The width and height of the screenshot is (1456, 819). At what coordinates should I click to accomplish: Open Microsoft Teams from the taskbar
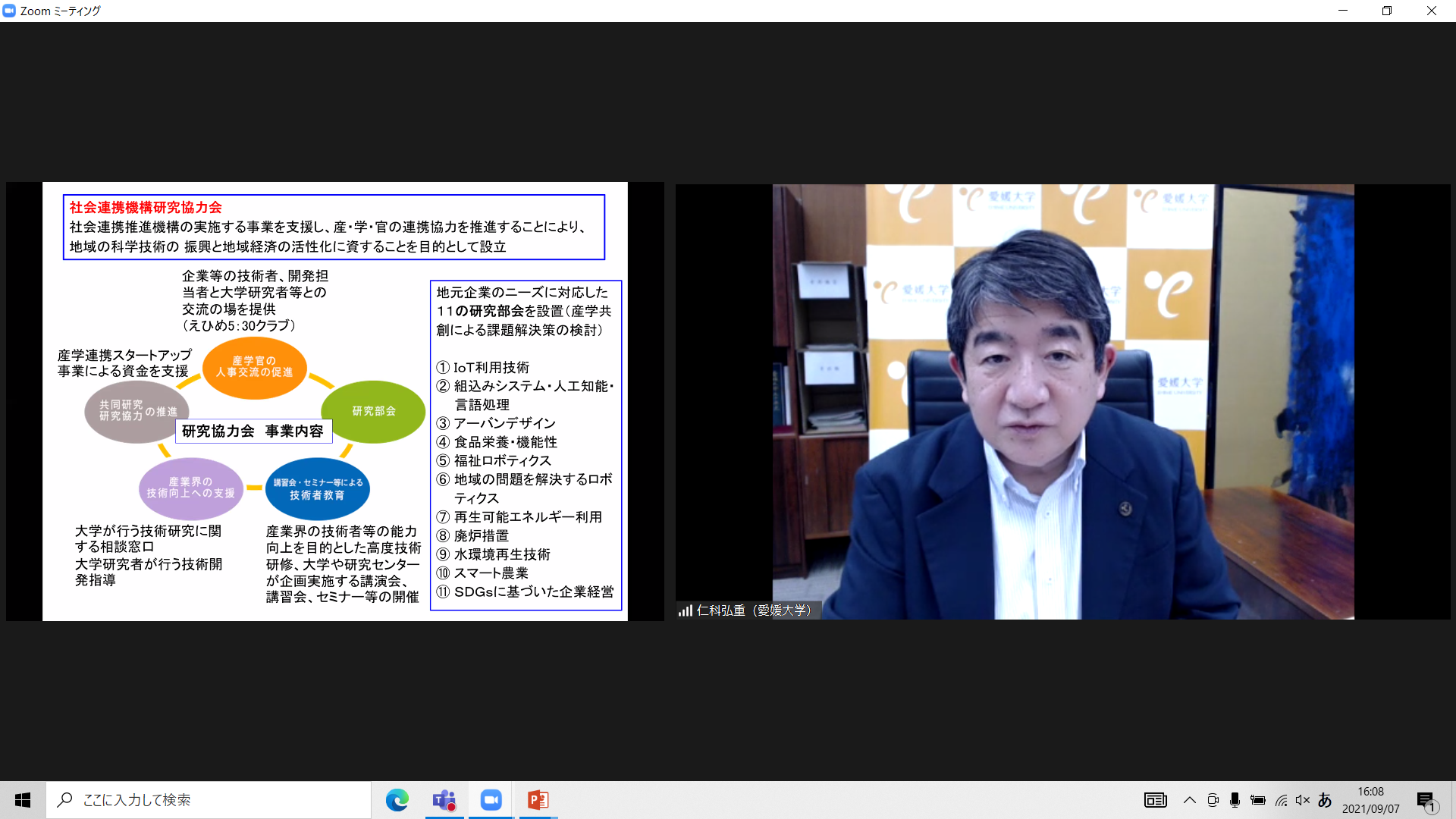click(444, 800)
